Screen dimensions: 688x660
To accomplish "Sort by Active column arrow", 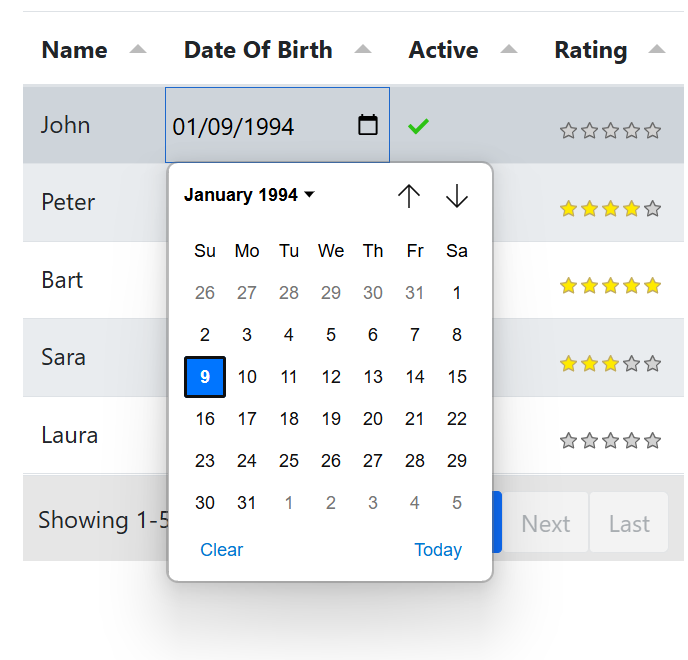I will coord(509,50).
